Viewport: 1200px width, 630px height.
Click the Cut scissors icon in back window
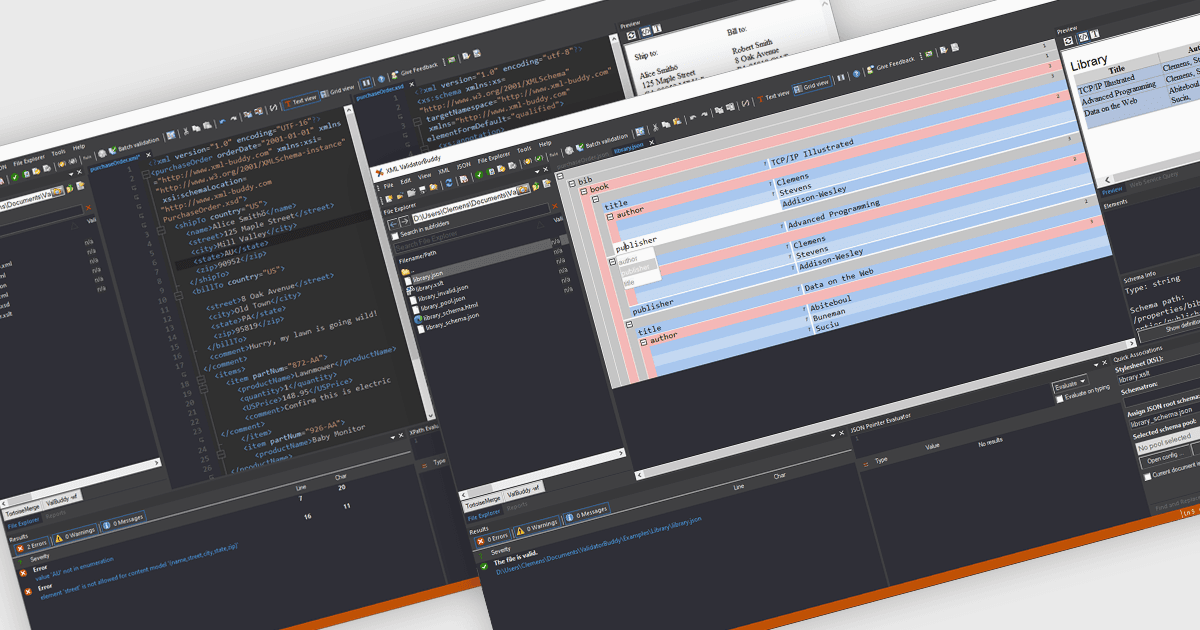tap(186, 131)
